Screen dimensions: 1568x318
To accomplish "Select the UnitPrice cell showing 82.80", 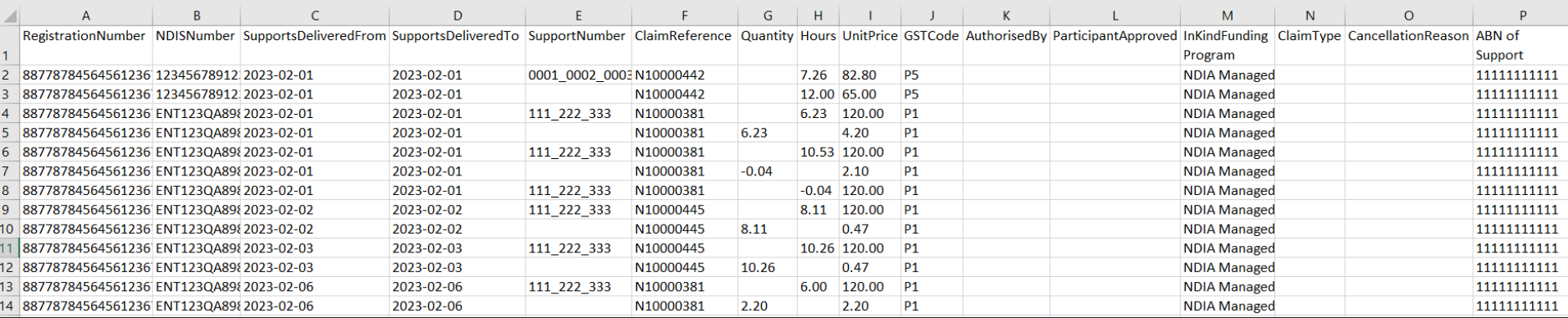I will 870,75.
